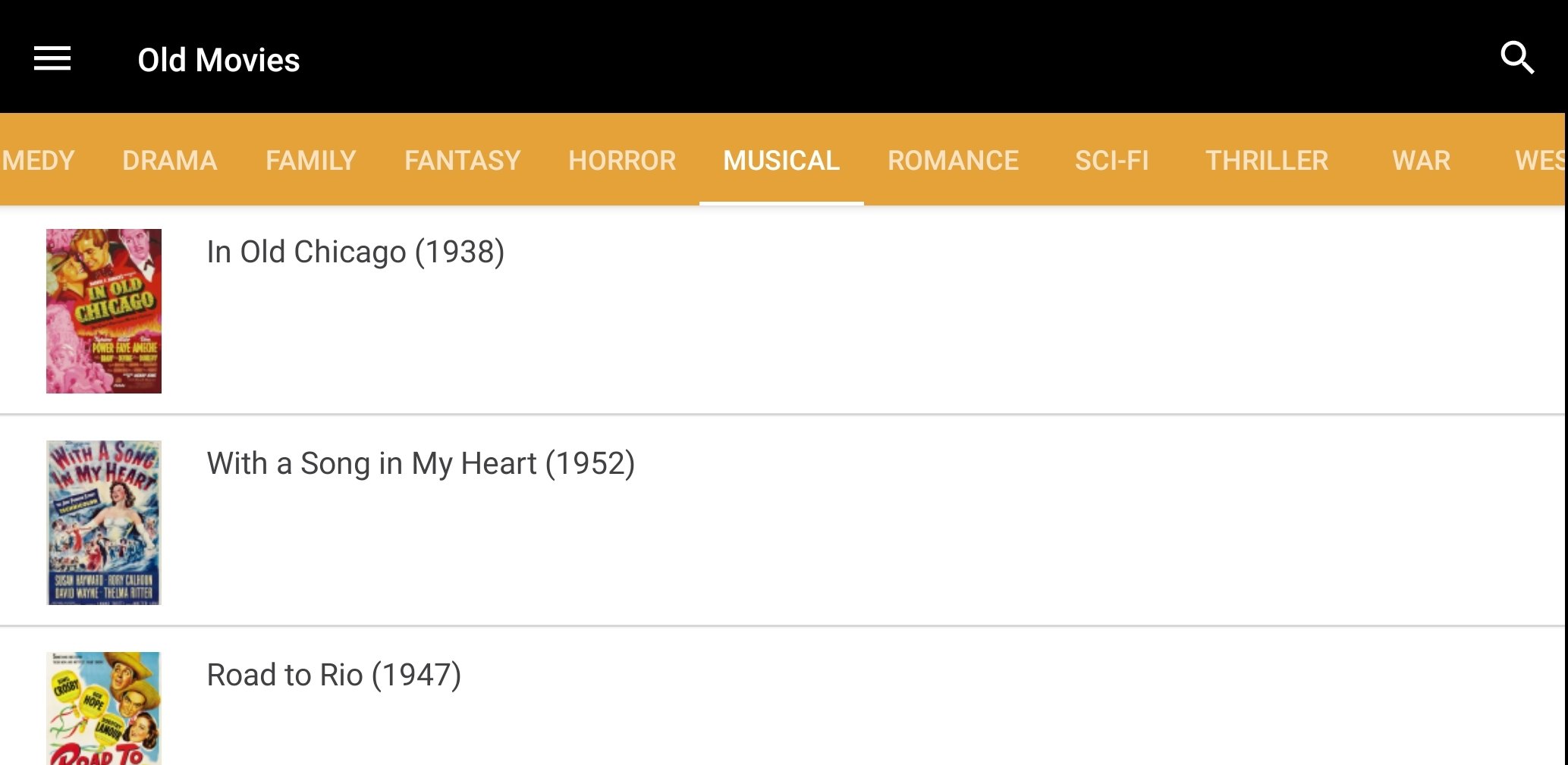Tap the search magnifier icon
1568x765 pixels.
click(x=1517, y=58)
